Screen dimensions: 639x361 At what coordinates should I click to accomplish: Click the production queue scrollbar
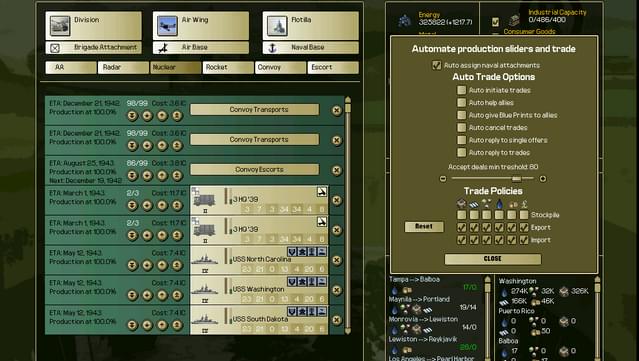click(348, 215)
